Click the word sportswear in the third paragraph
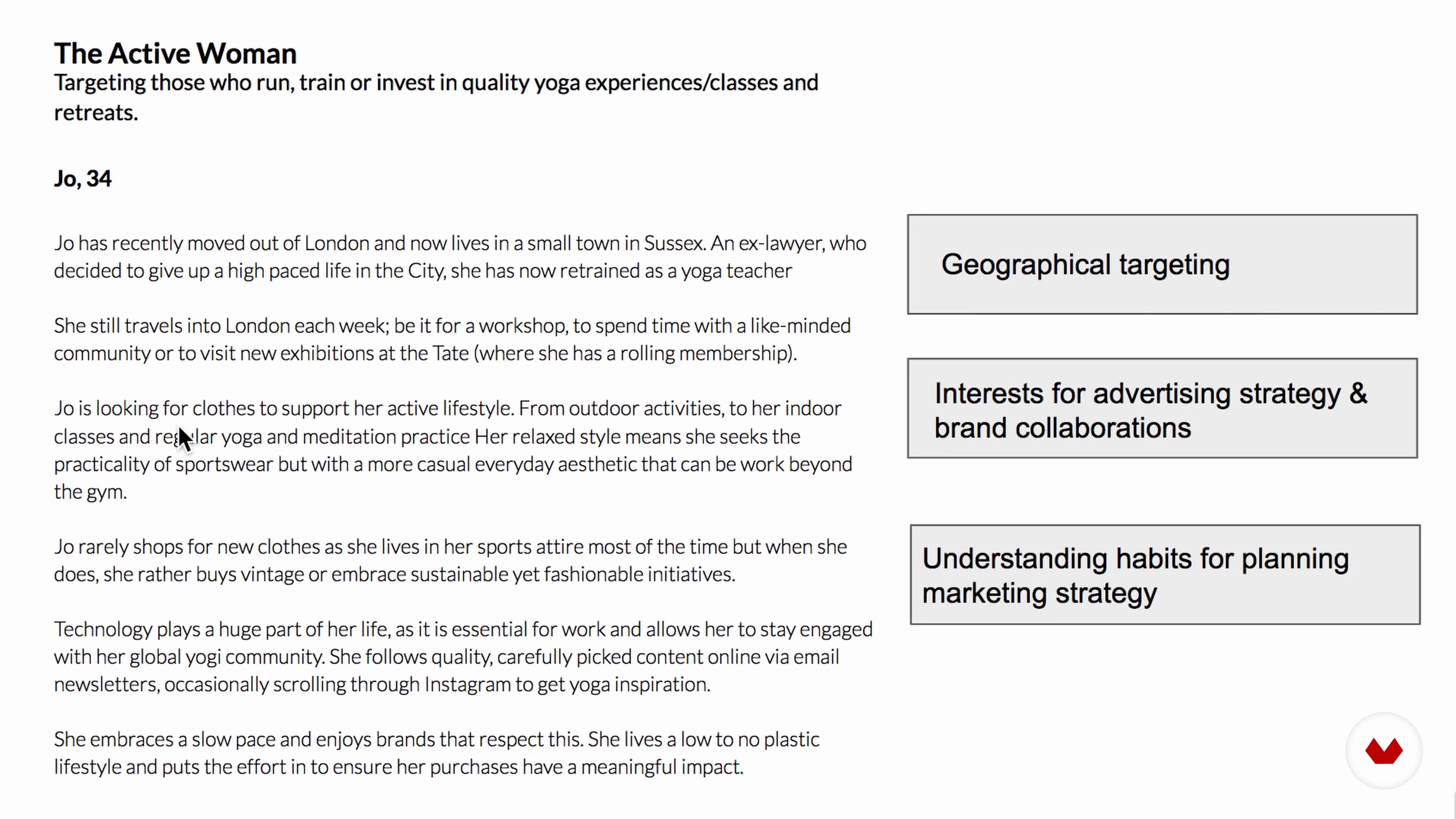The image size is (1456, 819). pyautogui.click(x=224, y=464)
